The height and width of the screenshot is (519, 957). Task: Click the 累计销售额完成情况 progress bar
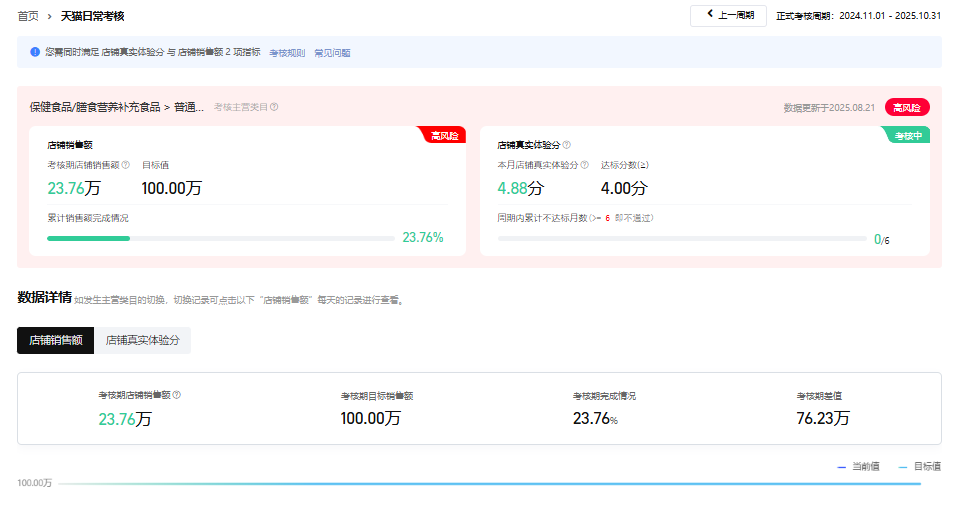pos(220,238)
